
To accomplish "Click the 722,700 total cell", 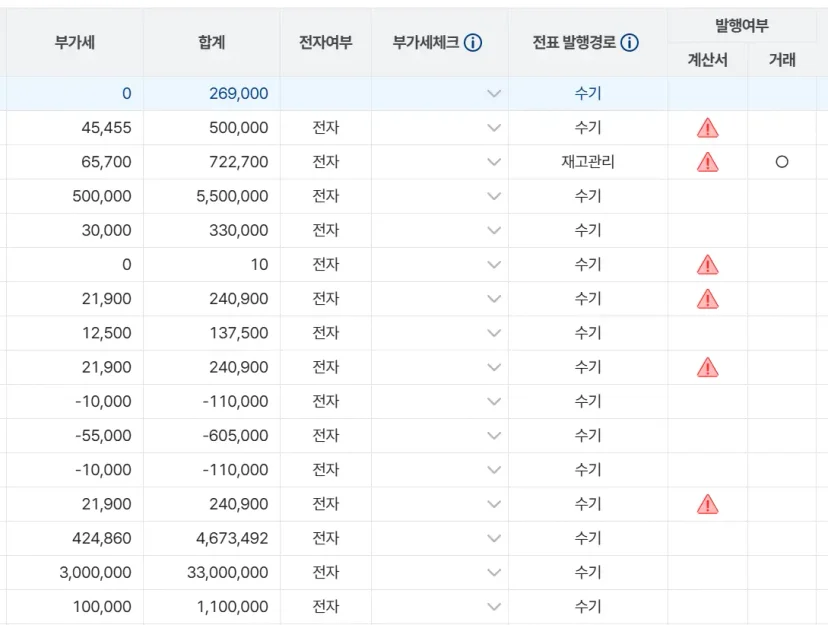I will pyautogui.click(x=212, y=162).
